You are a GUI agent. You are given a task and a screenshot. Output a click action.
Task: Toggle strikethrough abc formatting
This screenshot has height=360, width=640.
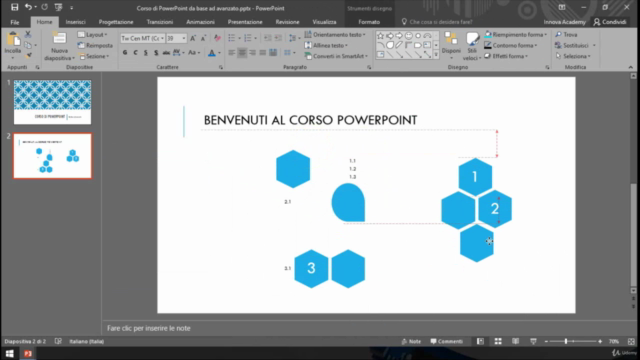(166, 53)
